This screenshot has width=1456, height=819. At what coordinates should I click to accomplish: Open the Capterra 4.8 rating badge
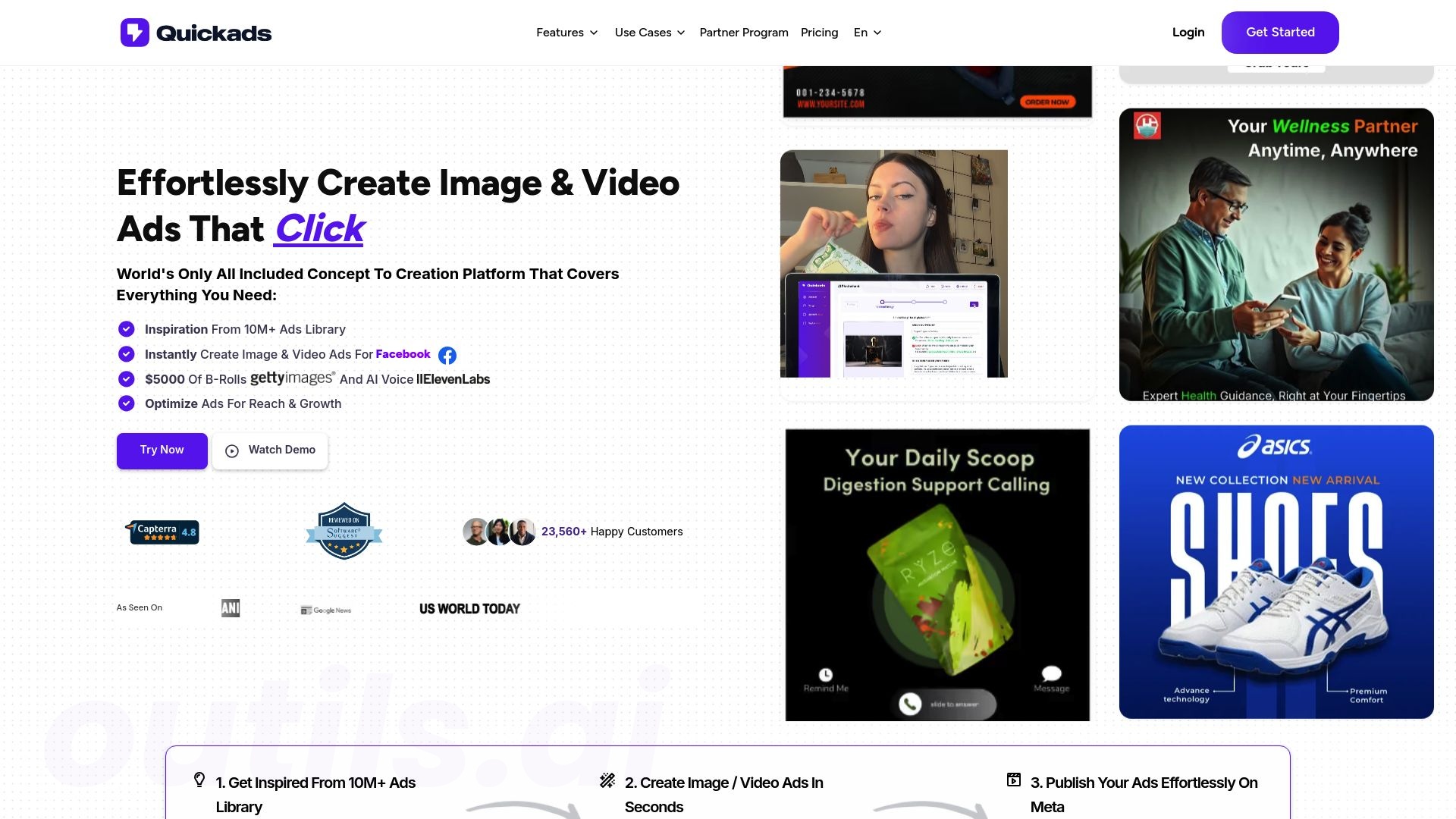(162, 532)
